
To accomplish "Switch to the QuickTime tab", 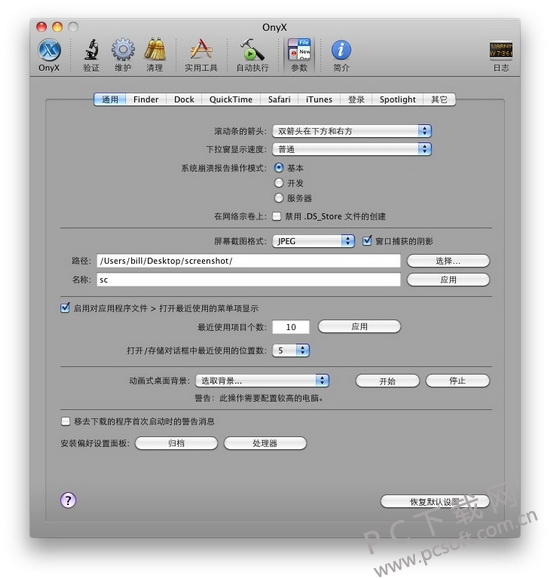I will coord(231,99).
